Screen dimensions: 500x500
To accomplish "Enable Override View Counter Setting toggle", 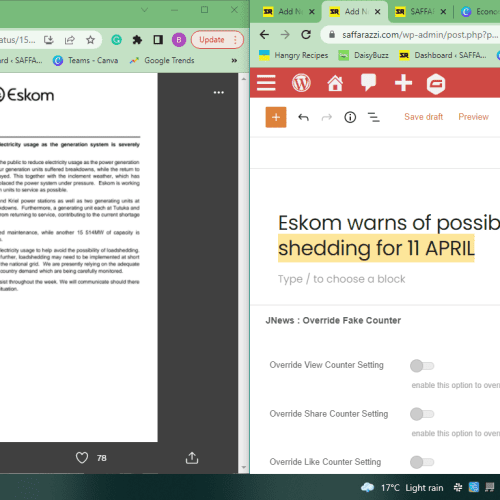I will (422, 366).
